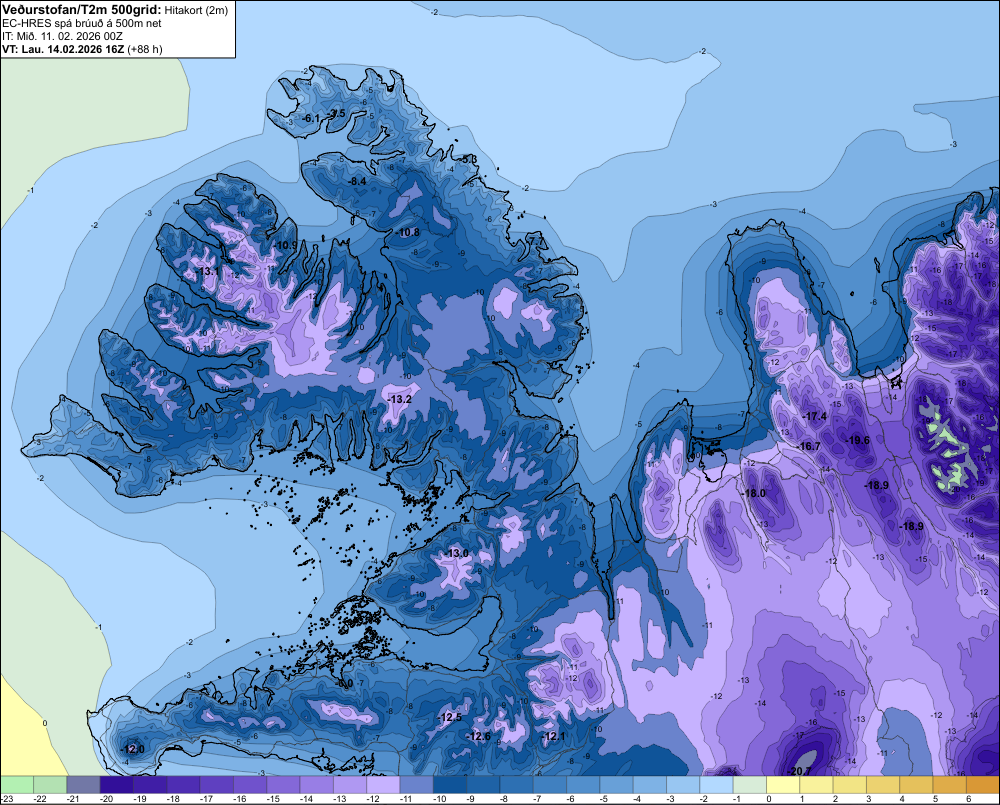Click the light green swatch at the legend's left end
Screen dimensions: 1000x805
point(17,784)
